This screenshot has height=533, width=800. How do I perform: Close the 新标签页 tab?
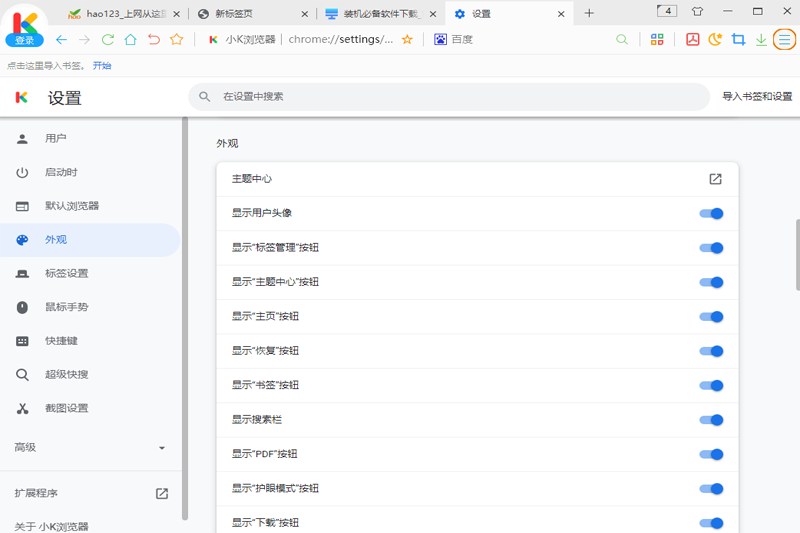click(305, 14)
